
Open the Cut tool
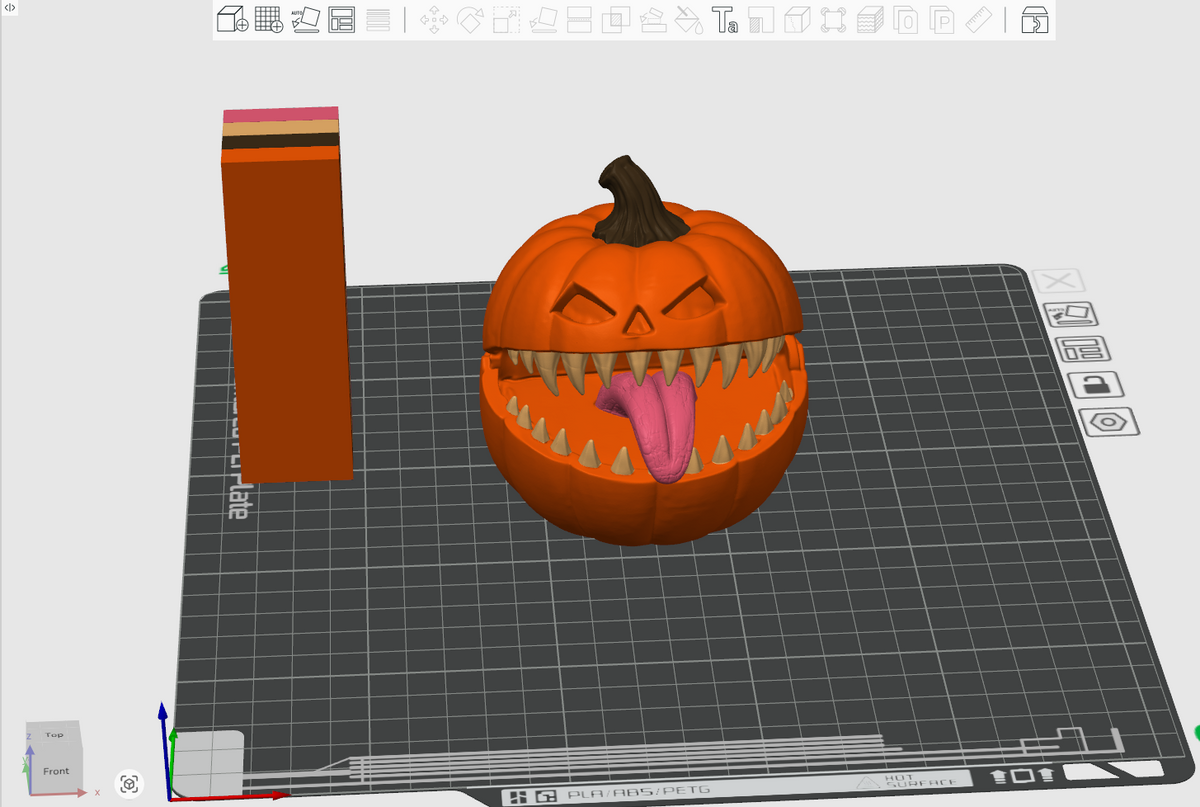point(579,20)
